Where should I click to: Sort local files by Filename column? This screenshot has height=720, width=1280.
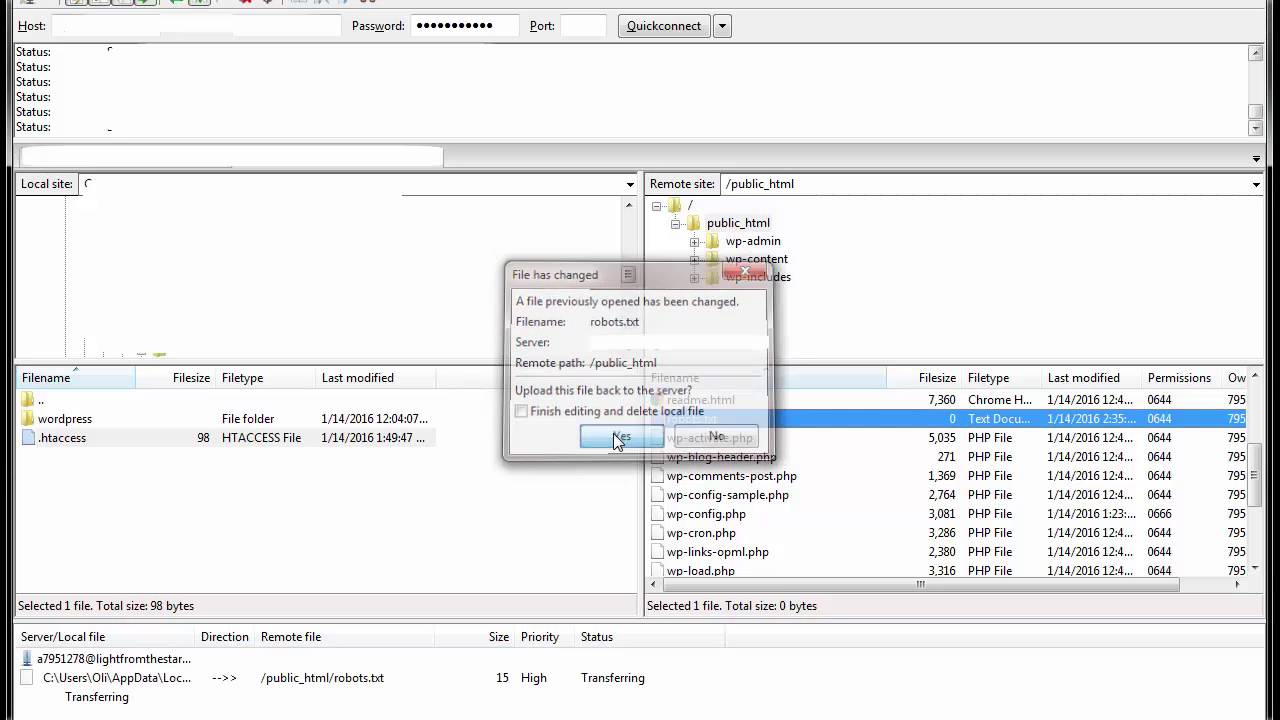point(76,378)
